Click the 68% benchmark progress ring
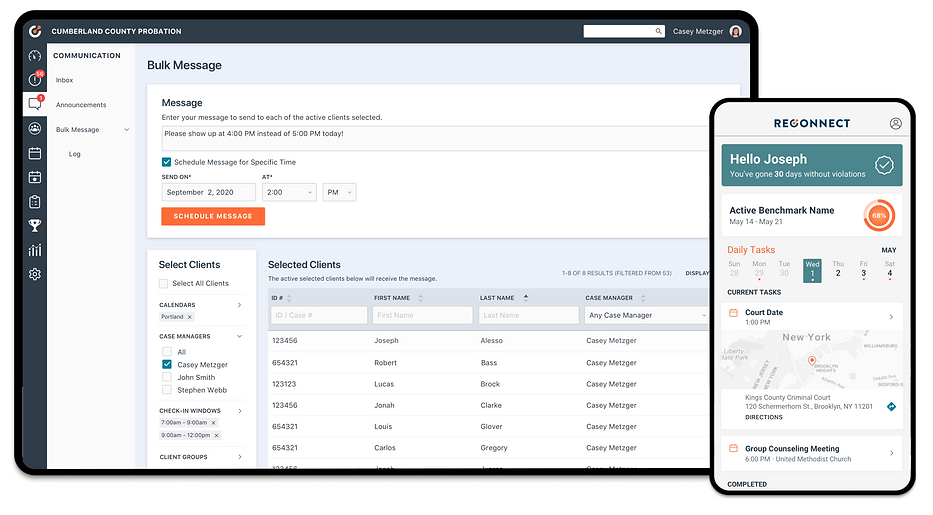Image resolution: width=933 pixels, height=515 pixels. click(x=879, y=215)
